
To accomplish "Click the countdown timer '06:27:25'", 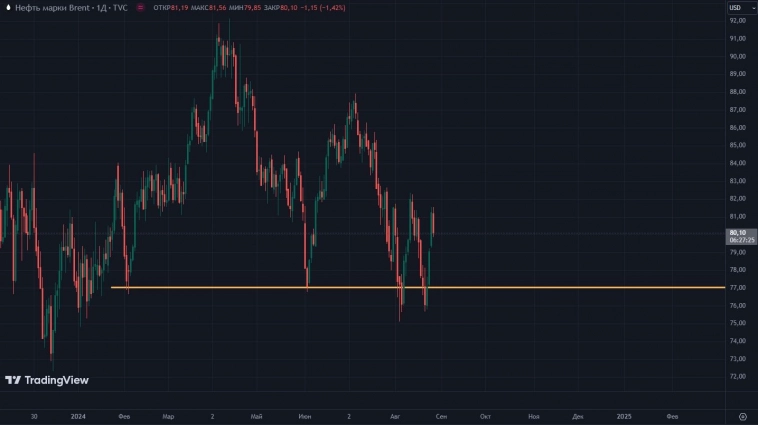I will (x=742, y=240).
